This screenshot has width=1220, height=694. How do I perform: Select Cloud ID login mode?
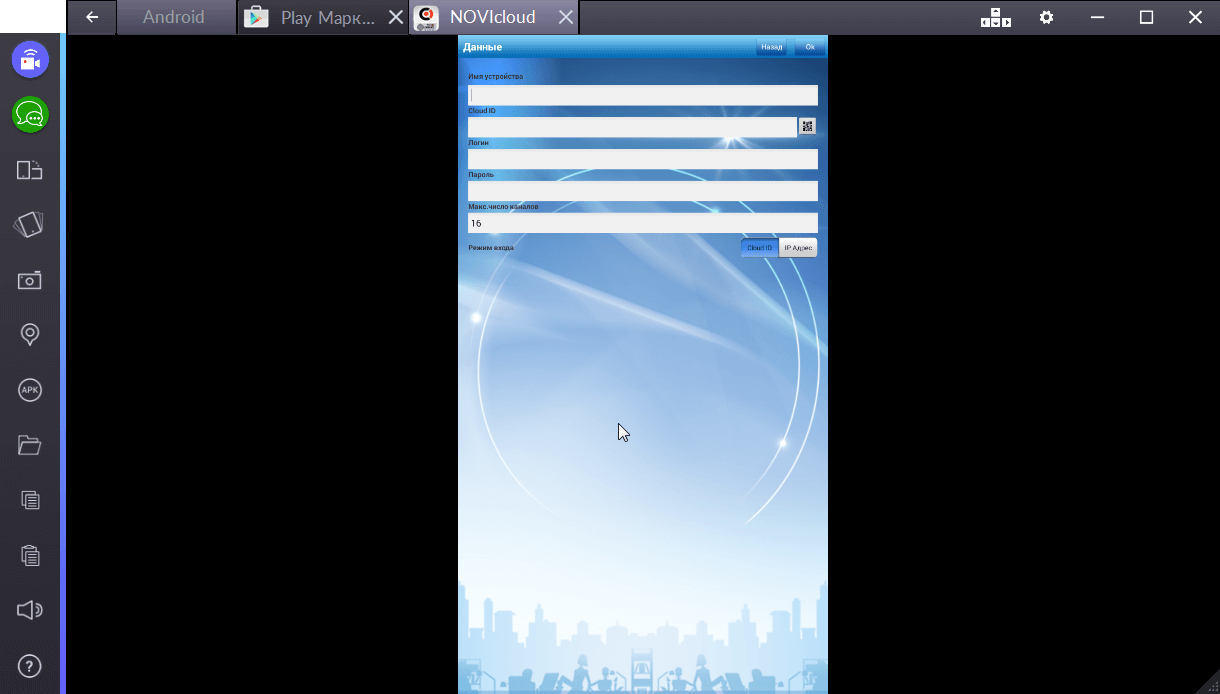(759, 247)
